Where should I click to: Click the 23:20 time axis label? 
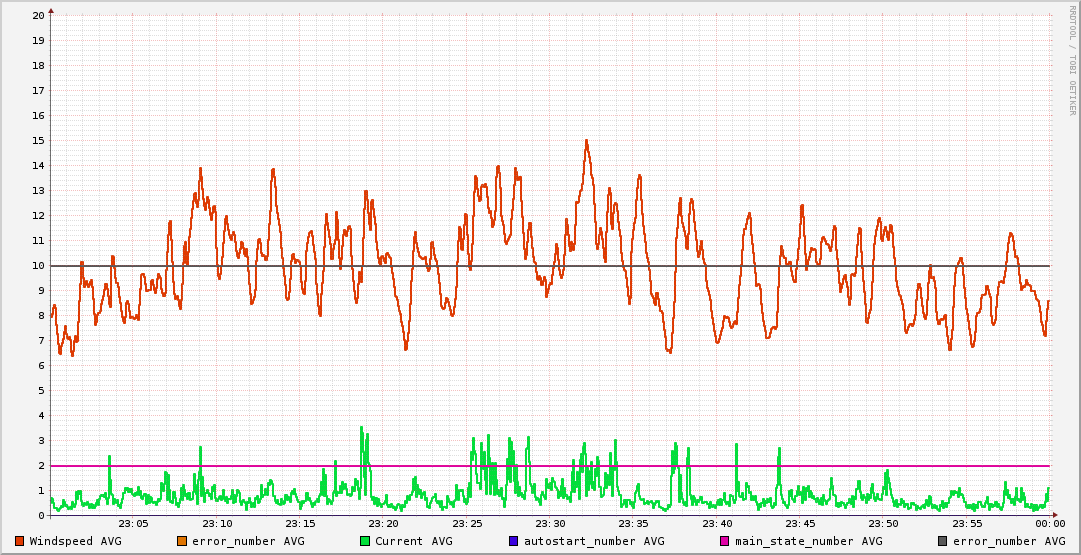pyautogui.click(x=384, y=524)
